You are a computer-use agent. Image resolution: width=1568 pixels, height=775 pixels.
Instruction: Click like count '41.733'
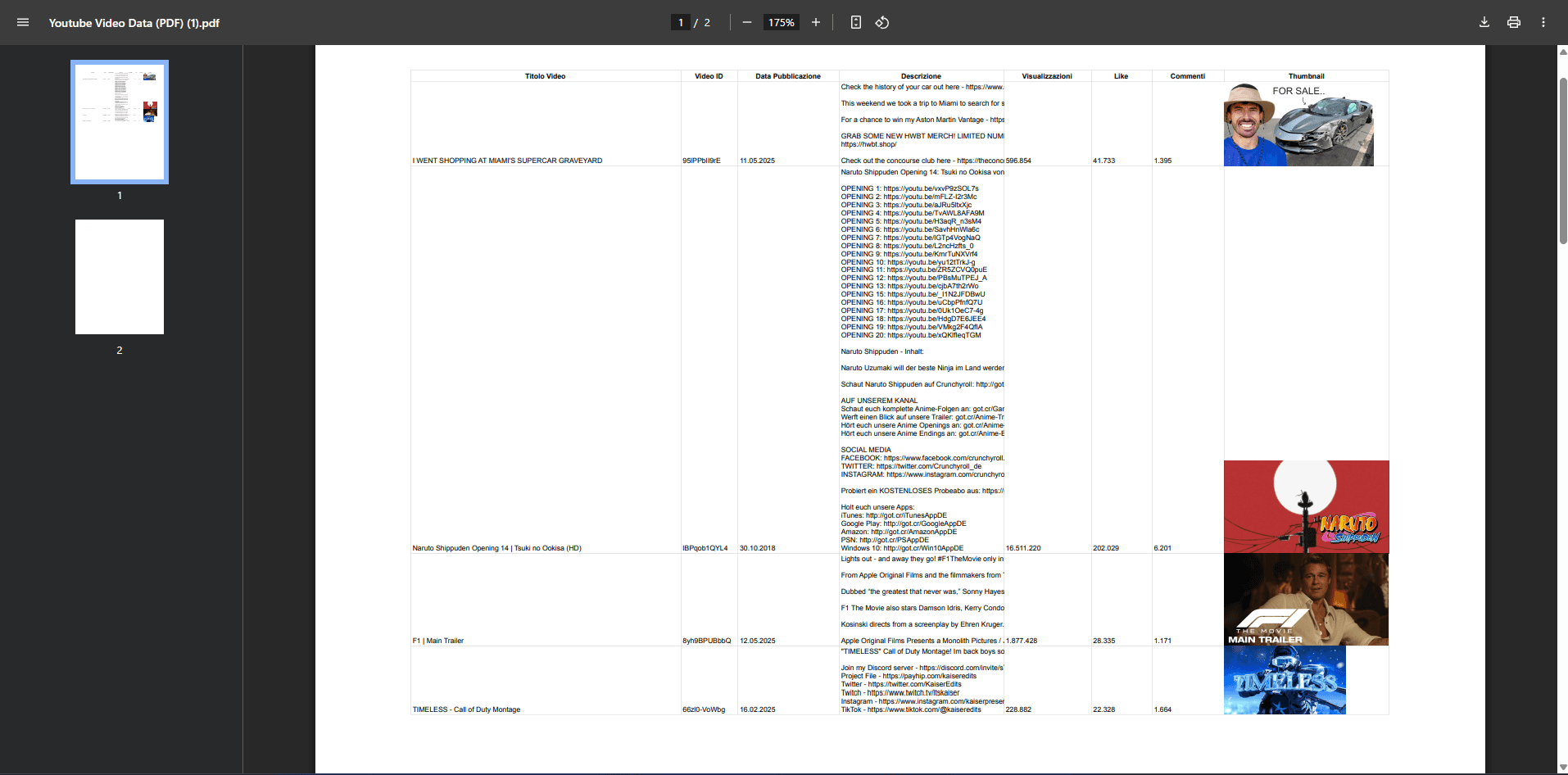click(1103, 161)
